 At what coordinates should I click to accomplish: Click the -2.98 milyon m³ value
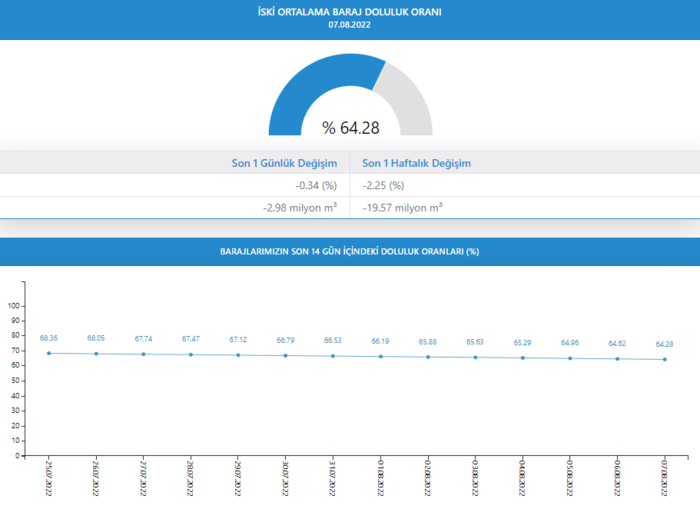[x=299, y=207]
